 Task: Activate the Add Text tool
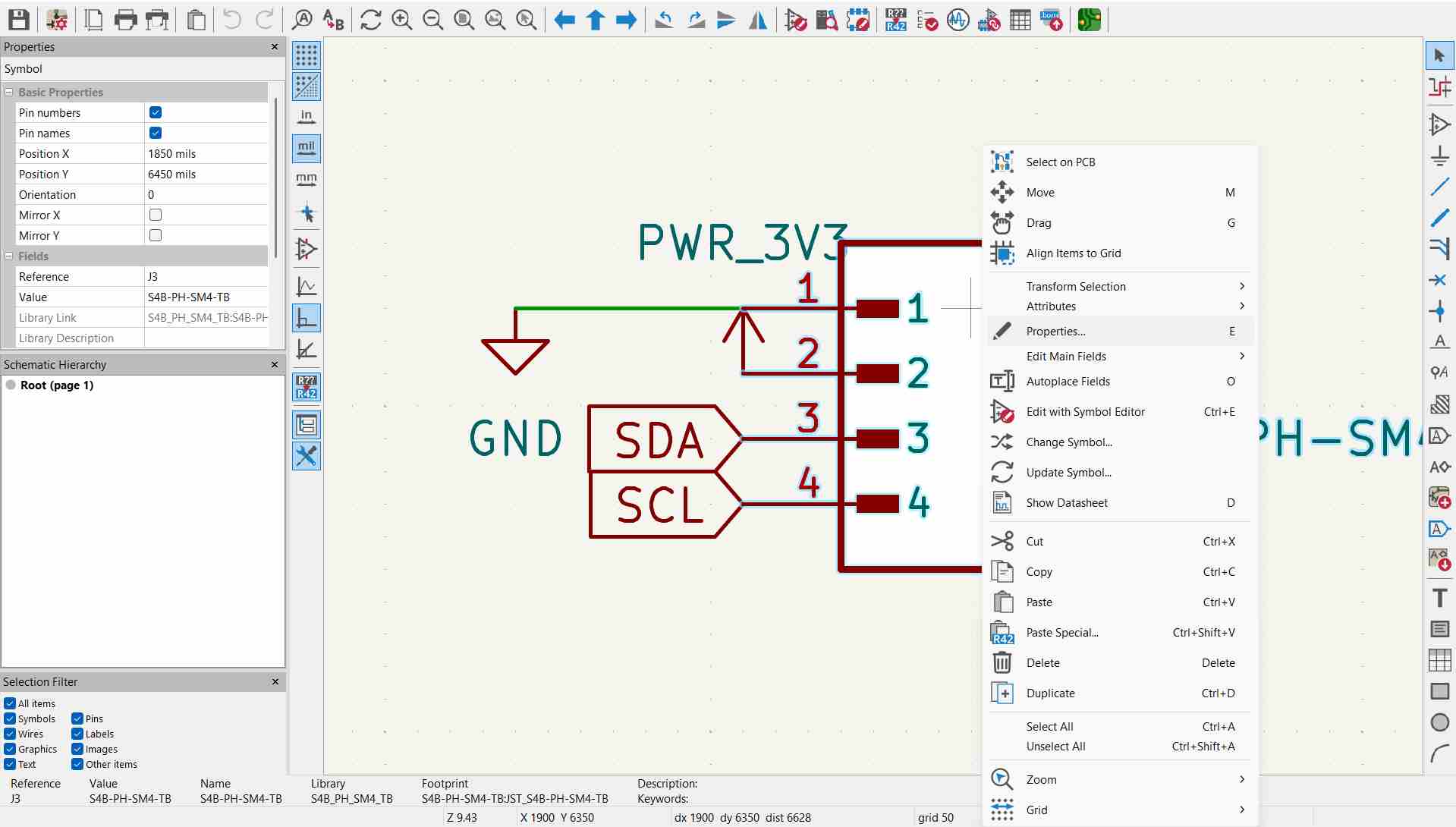1439,597
